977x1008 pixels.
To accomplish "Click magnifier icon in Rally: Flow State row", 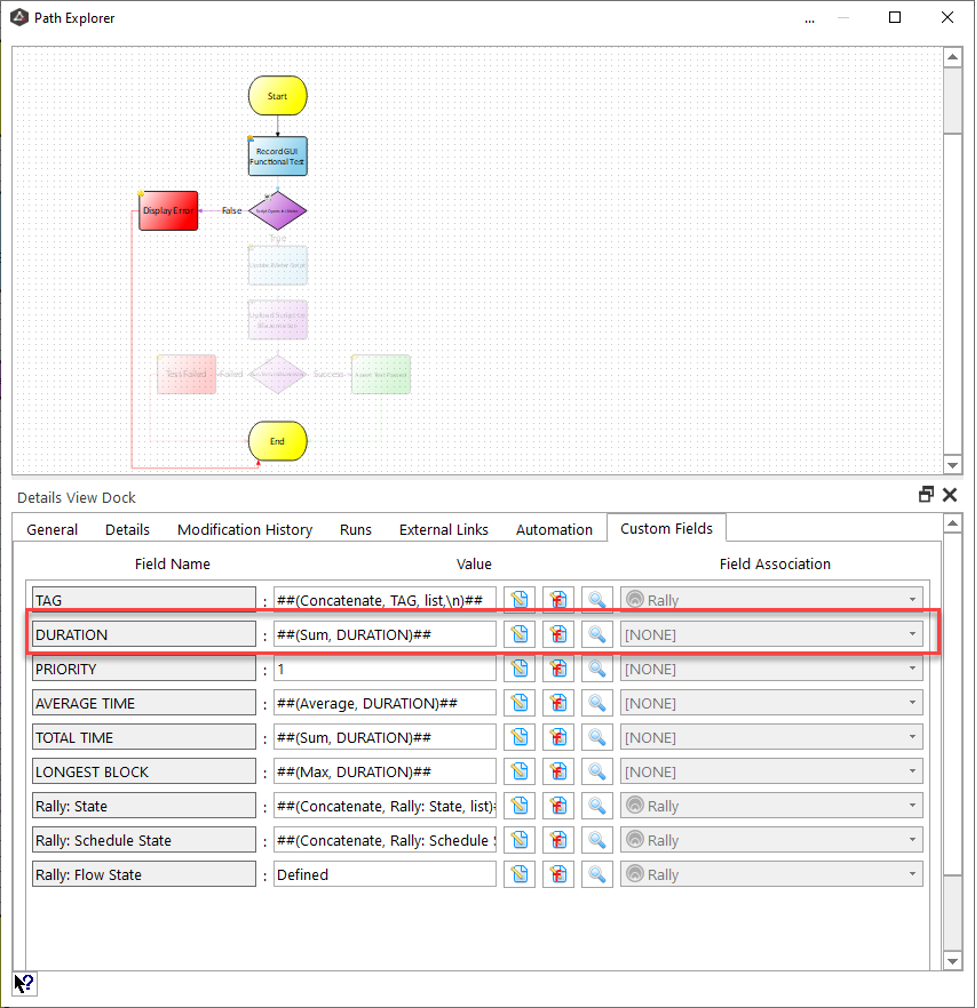I will point(597,875).
